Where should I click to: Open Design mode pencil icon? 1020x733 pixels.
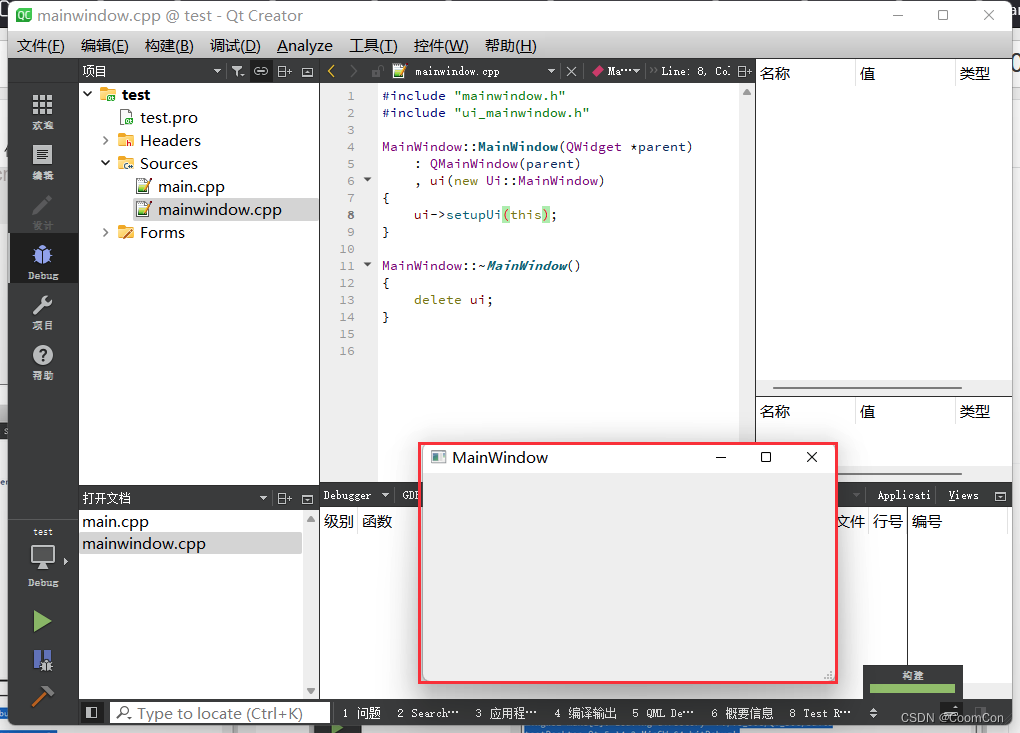click(42, 212)
